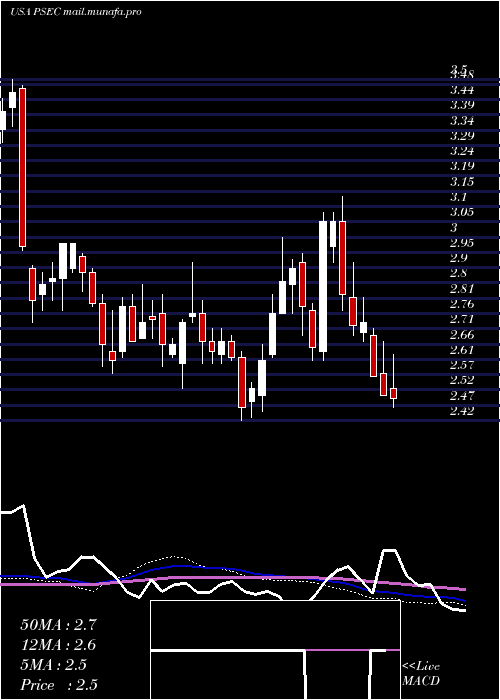Click the 'USA PSEC mail.munafa.pro' title text
The height and width of the screenshot is (700, 500).
coord(75,12)
